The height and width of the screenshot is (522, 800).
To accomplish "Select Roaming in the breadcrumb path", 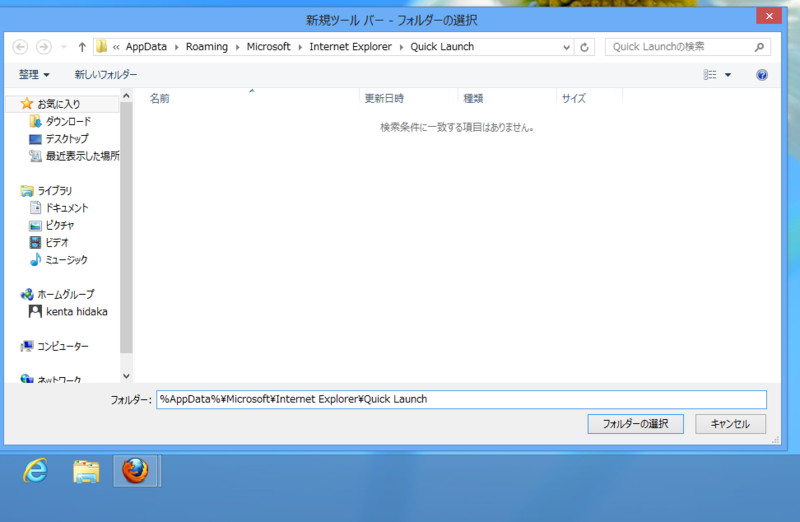I will [207, 46].
